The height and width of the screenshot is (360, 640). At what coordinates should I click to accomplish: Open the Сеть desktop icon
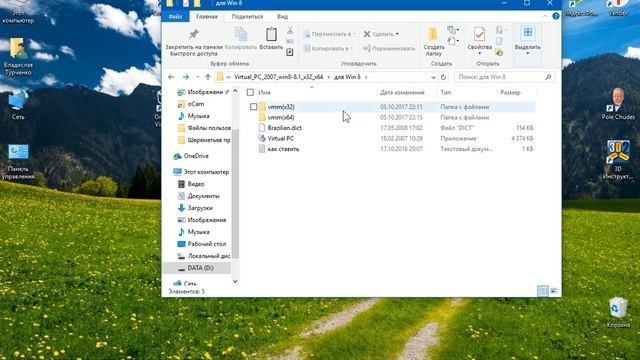point(18,105)
